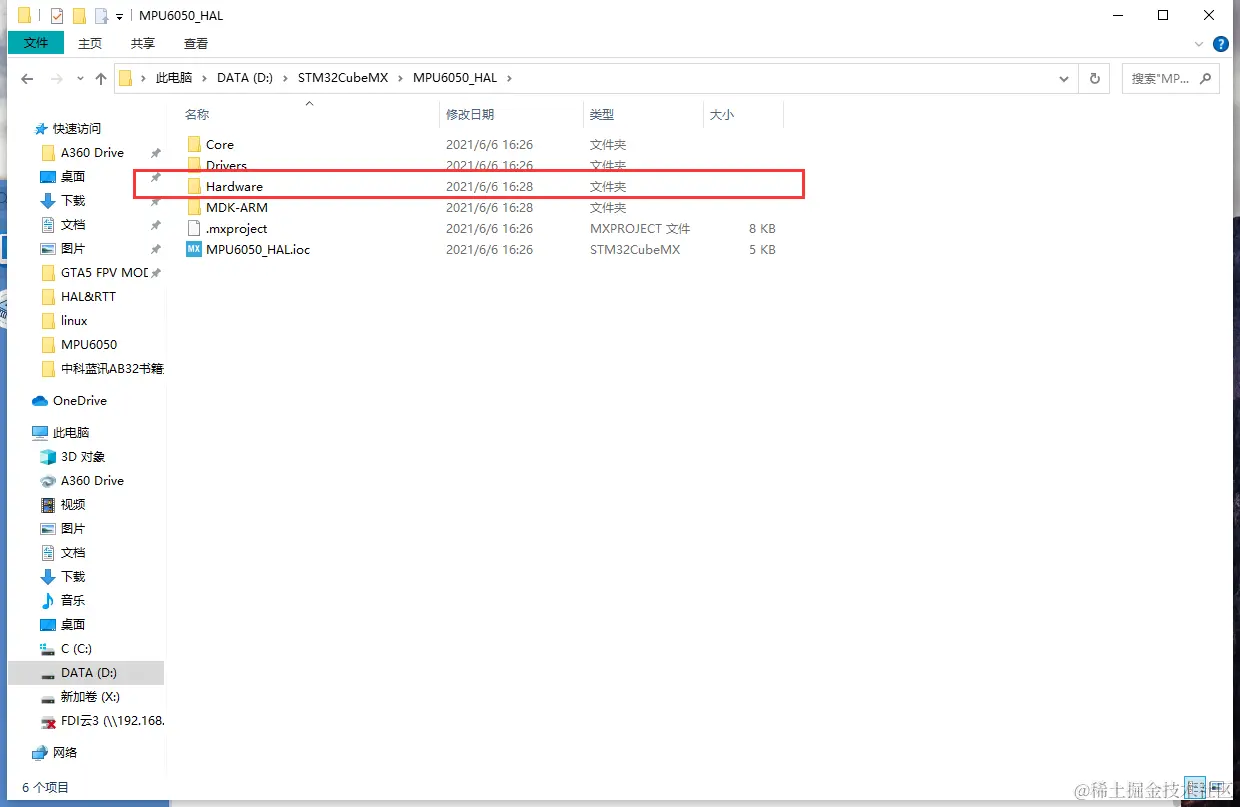Expand the address bar history dropdown
The height and width of the screenshot is (807, 1240).
tap(1066, 78)
